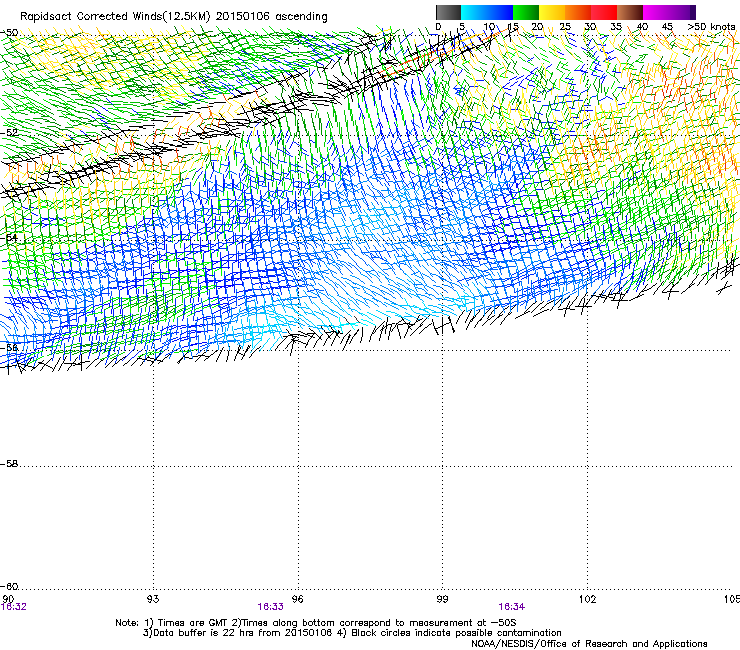The image size is (740, 650).
Task: Click the purple time stamp 16:32
Action: pyautogui.click(x=14, y=607)
